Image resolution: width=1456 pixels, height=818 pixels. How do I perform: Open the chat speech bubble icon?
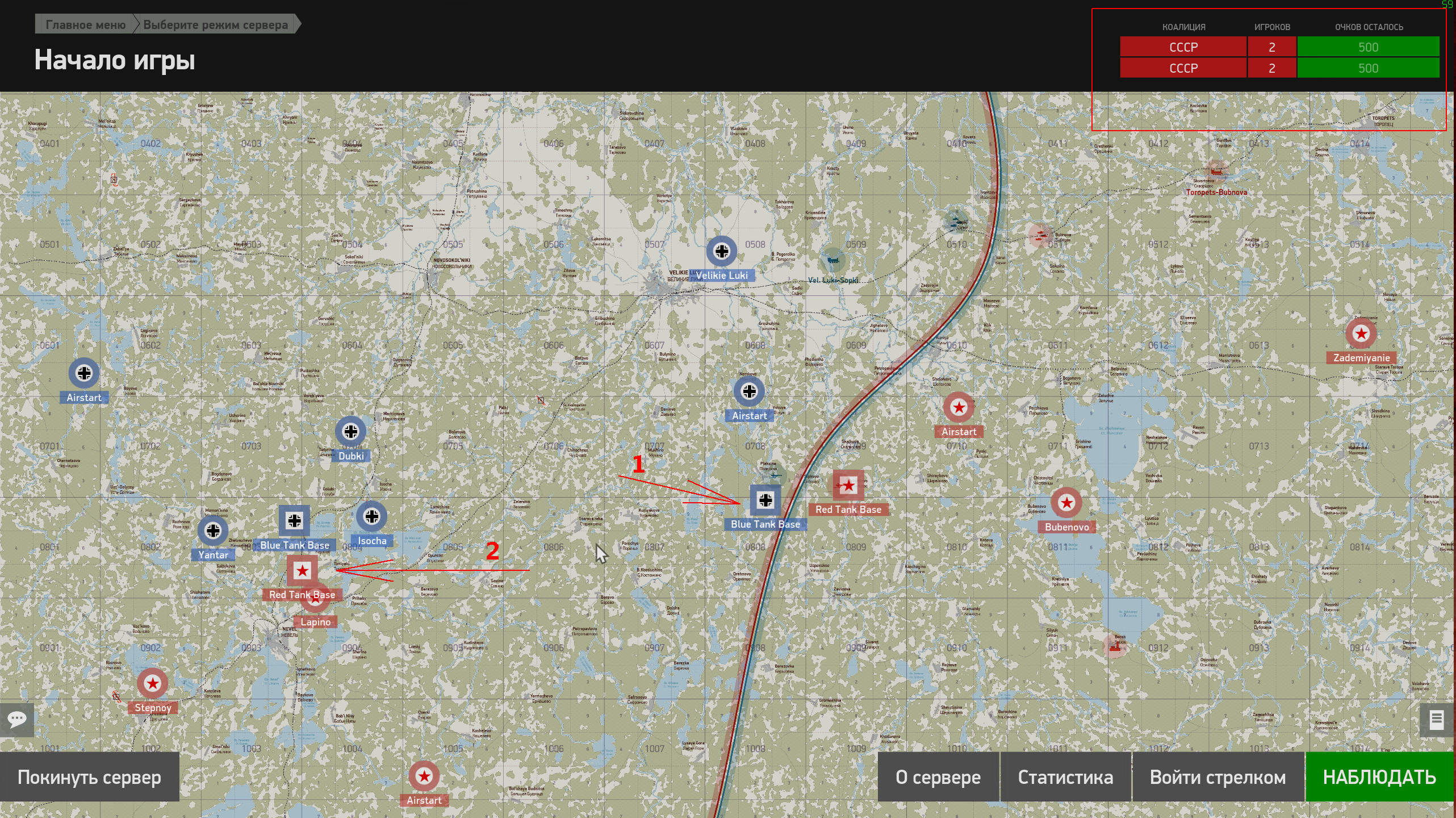click(17, 719)
